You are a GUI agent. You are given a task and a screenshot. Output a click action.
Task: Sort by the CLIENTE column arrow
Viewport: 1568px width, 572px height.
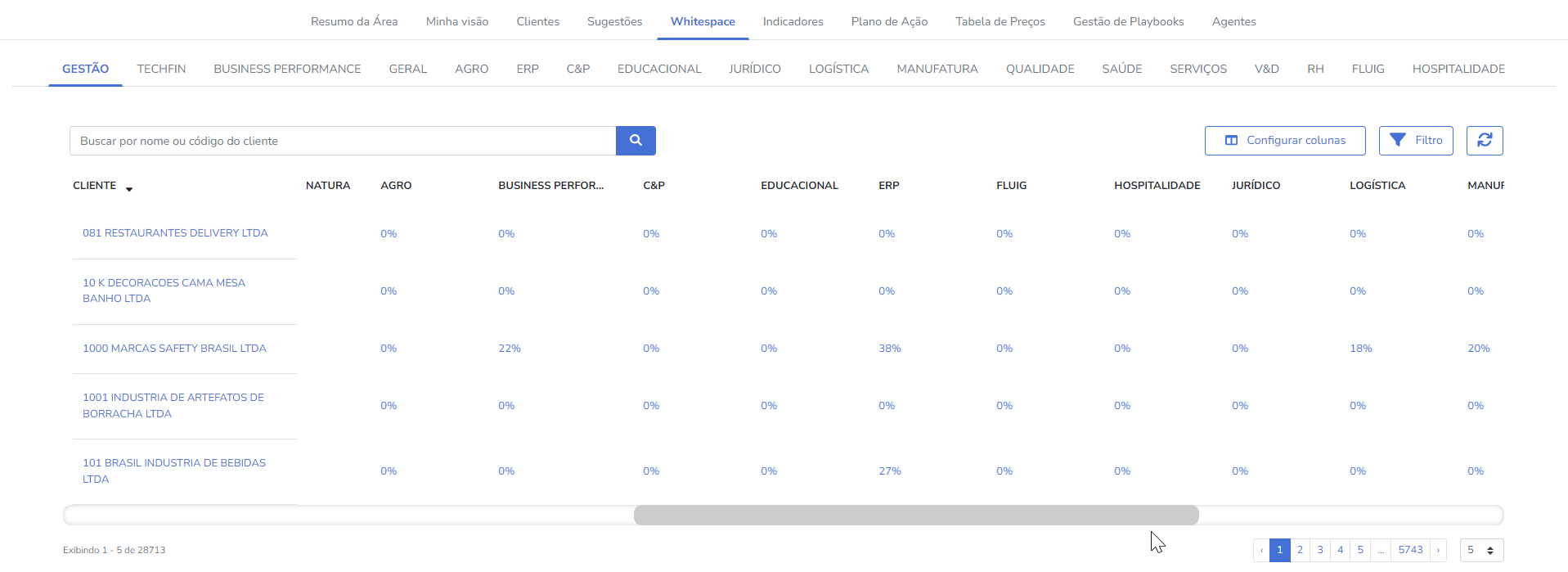129,188
